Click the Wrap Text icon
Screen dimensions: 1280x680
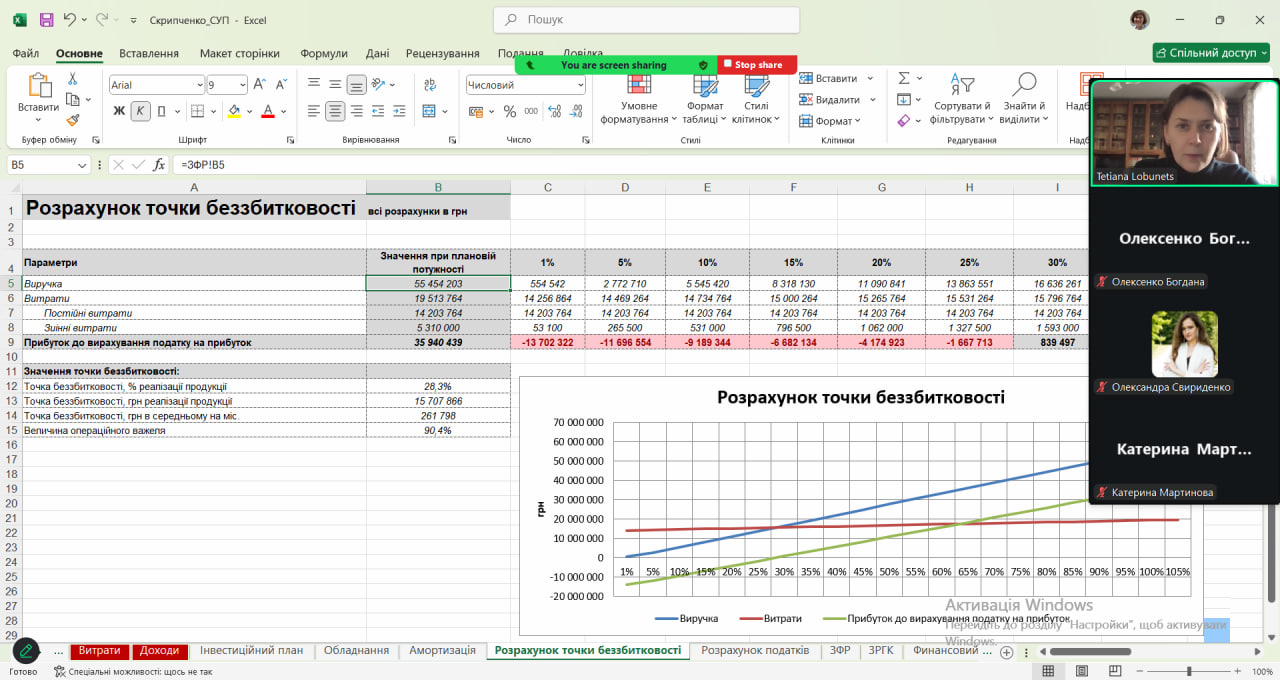430,85
